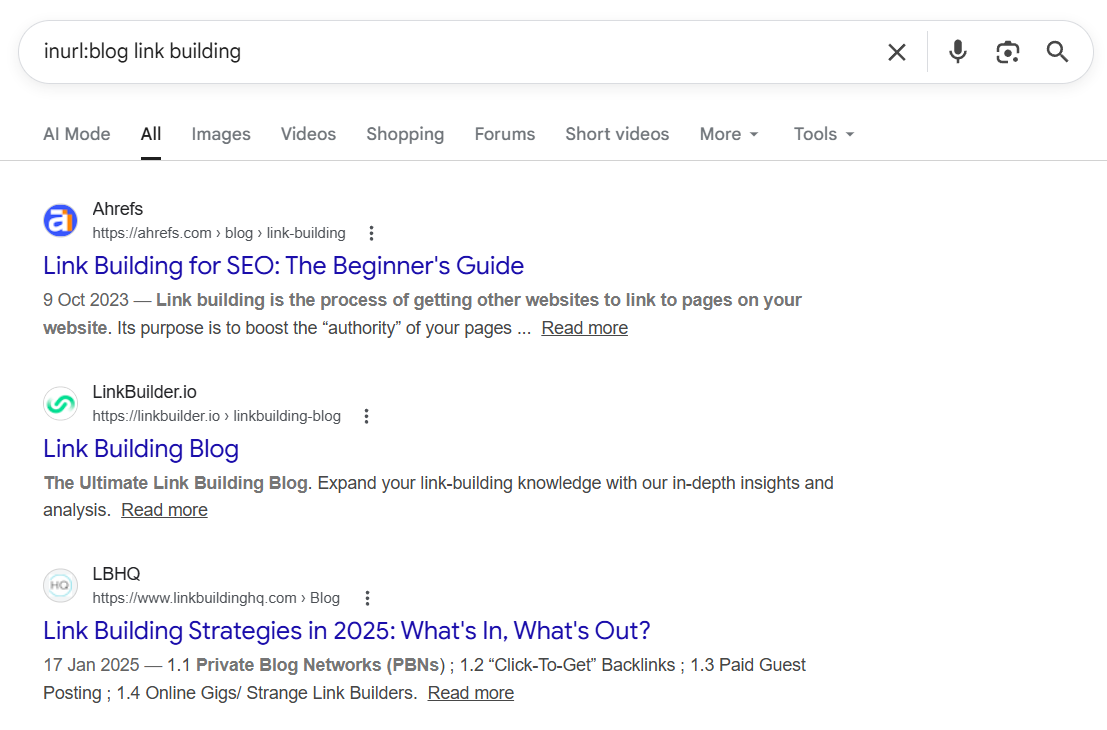
Task: Click Read more on the LinkBuilder.io snippet
Action: click(163, 509)
